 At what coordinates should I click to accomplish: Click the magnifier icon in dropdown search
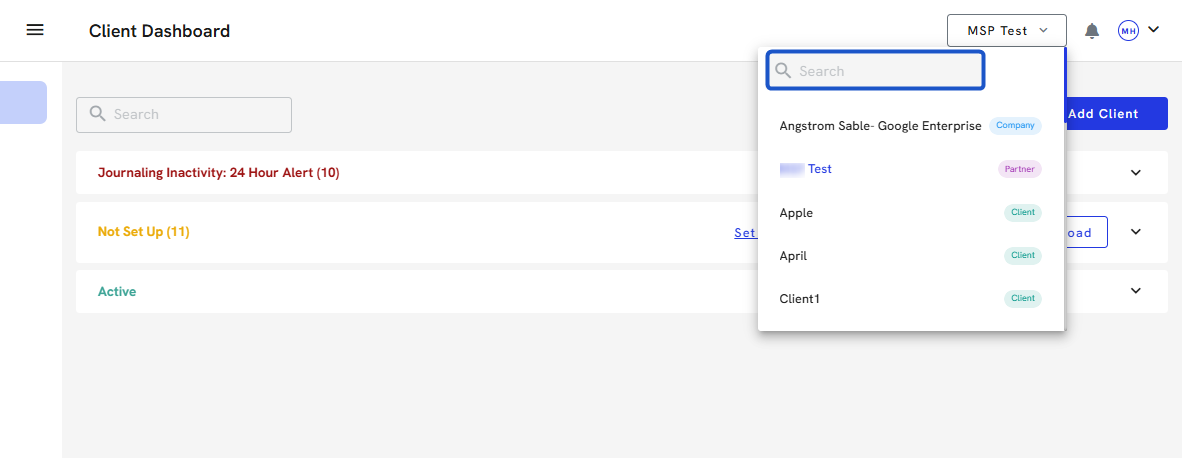[x=784, y=71]
